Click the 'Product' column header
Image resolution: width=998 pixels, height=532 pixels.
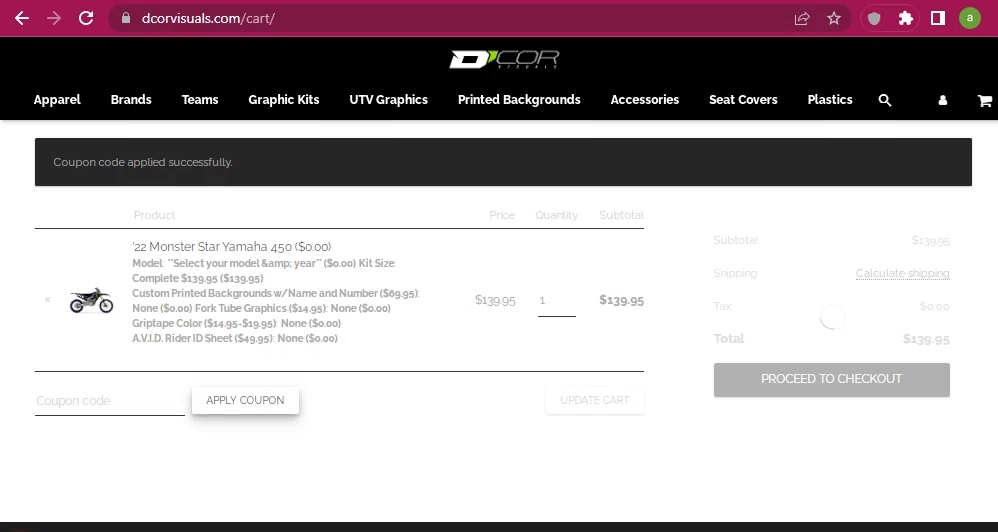pyautogui.click(x=154, y=215)
